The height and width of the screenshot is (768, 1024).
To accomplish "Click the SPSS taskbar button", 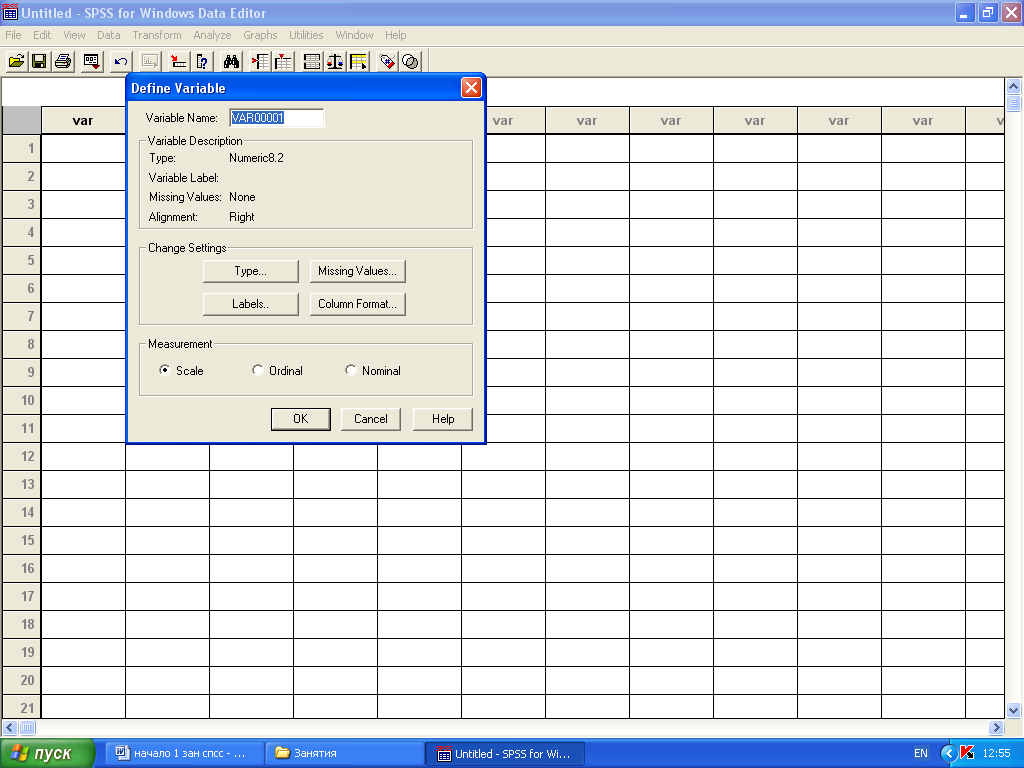I will point(505,753).
